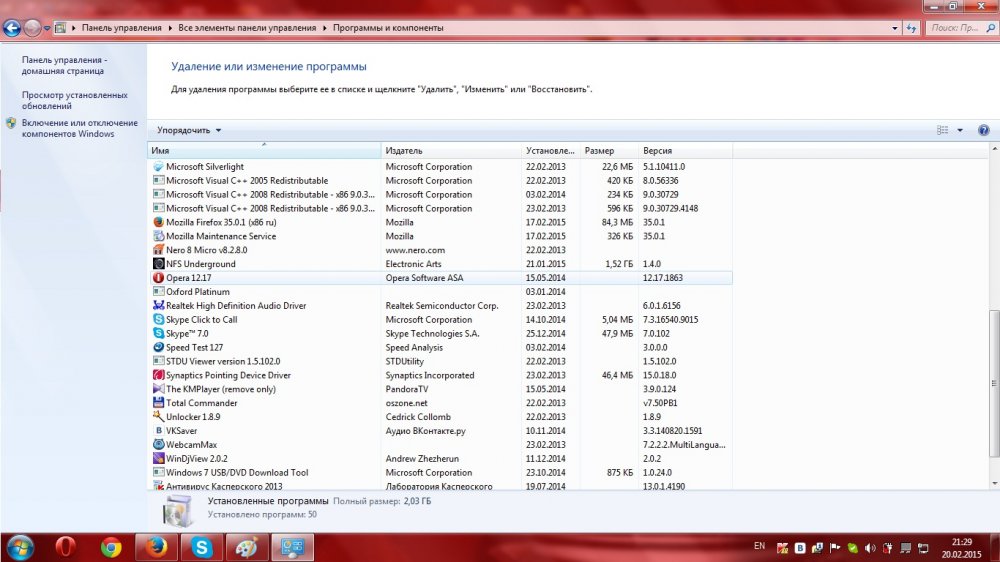This screenshot has width=1000, height=562.
Task: Go back with the navigation arrow
Action: coord(11,28)
